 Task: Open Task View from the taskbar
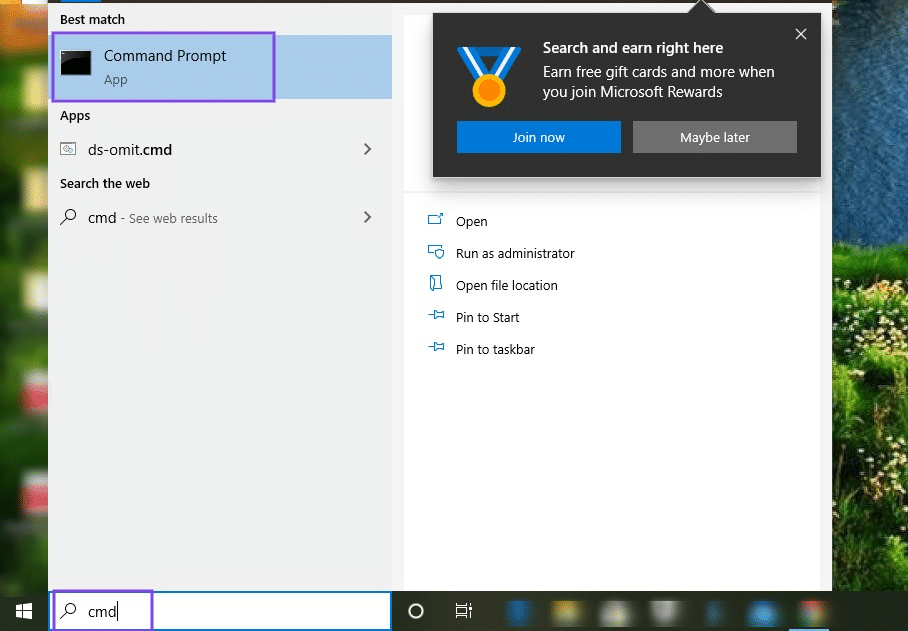coord(463,611)
